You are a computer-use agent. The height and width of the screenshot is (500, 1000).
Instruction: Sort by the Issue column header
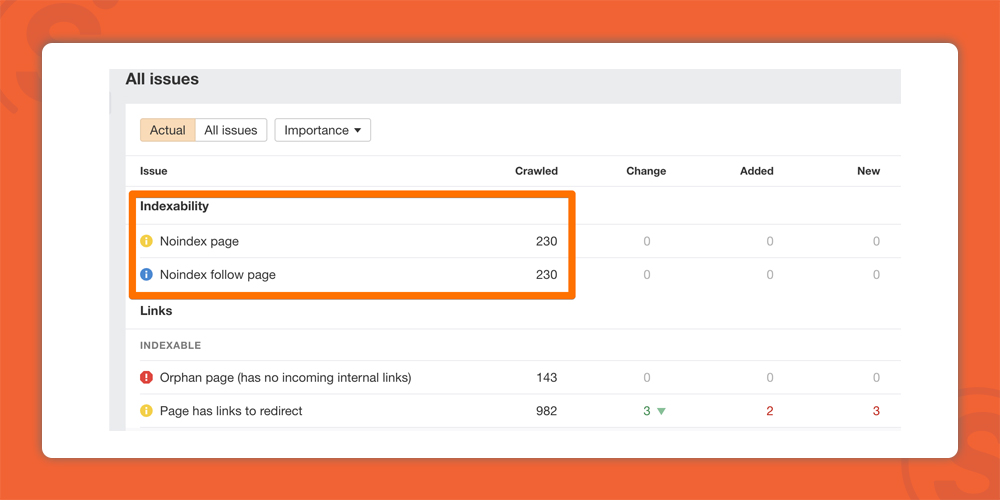click(x=154, y=171)
